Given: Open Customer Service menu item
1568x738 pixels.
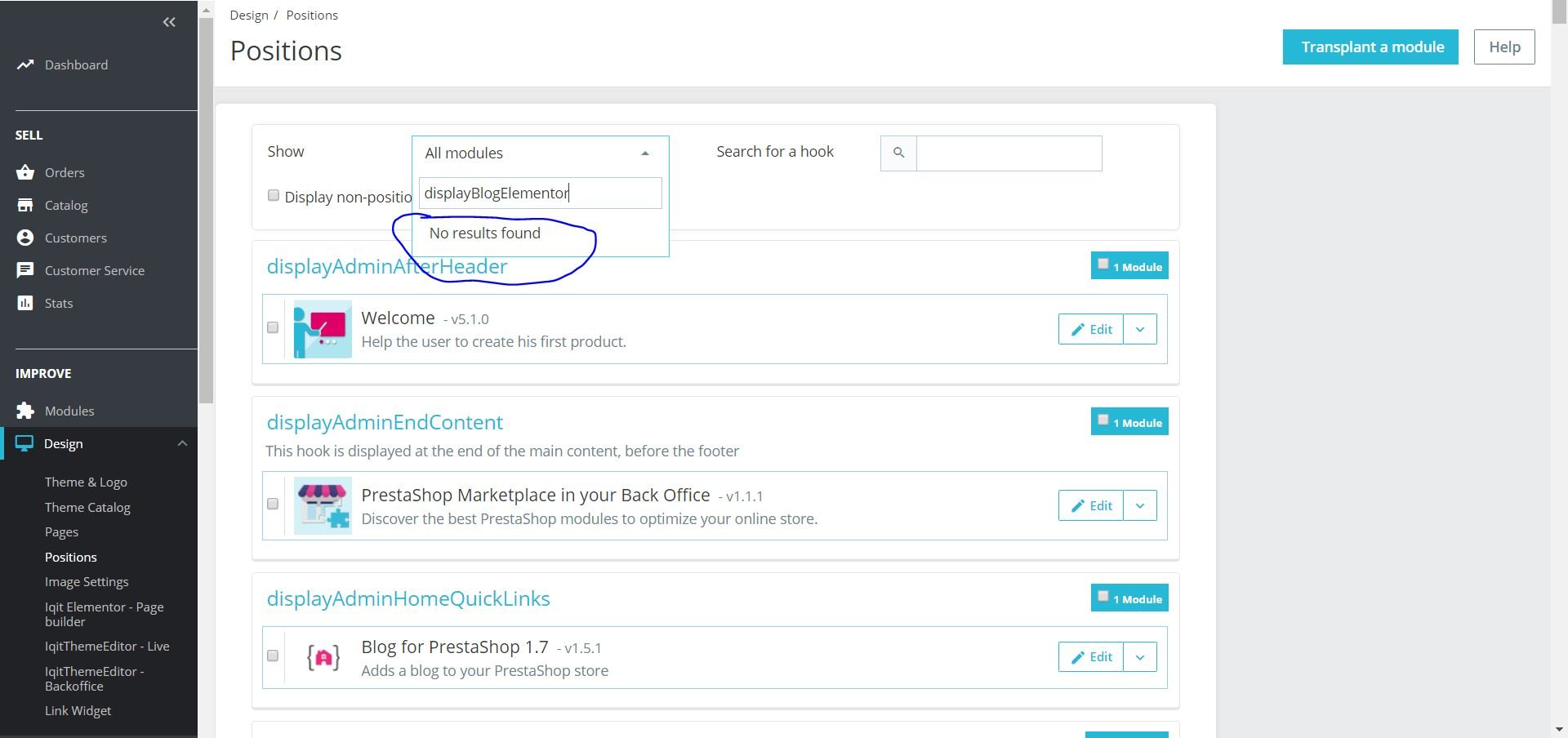Looking at the screenshot, I should [95, 270].
